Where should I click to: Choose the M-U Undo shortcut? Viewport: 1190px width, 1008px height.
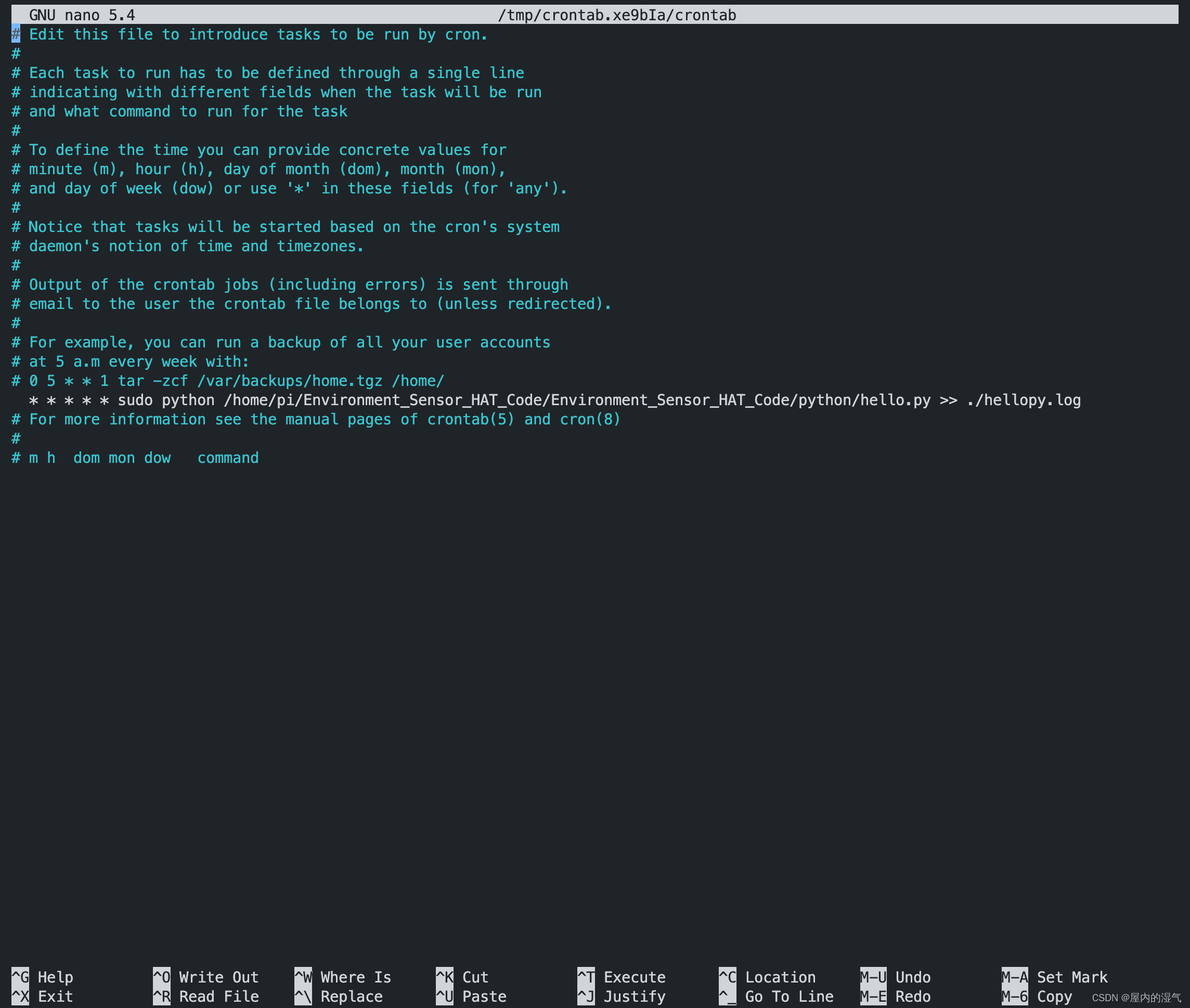click(895, 977)
